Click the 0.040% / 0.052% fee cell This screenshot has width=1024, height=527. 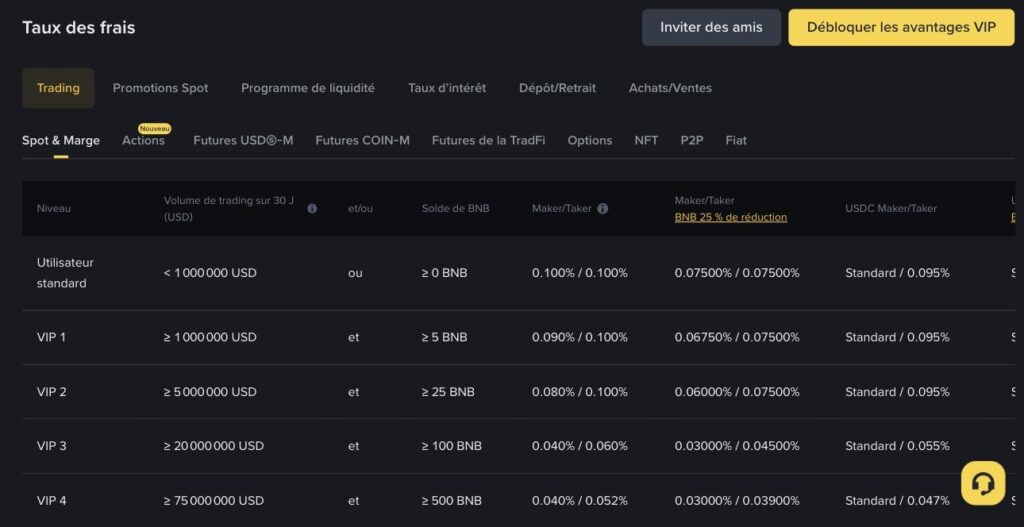(x=580, y=501)
